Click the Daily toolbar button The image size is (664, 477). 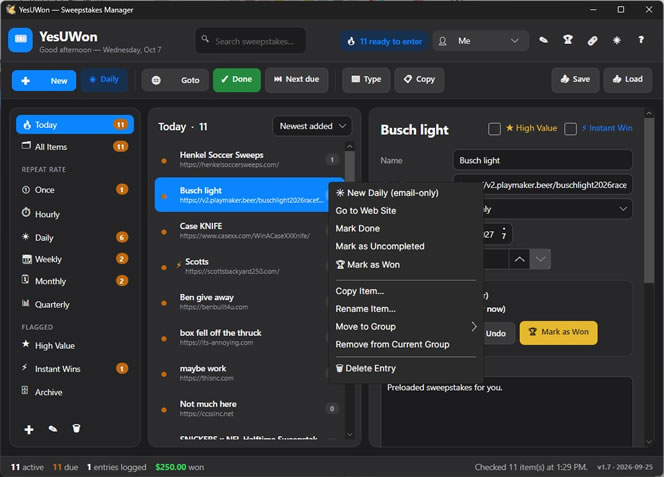click(x=104, y=80)
